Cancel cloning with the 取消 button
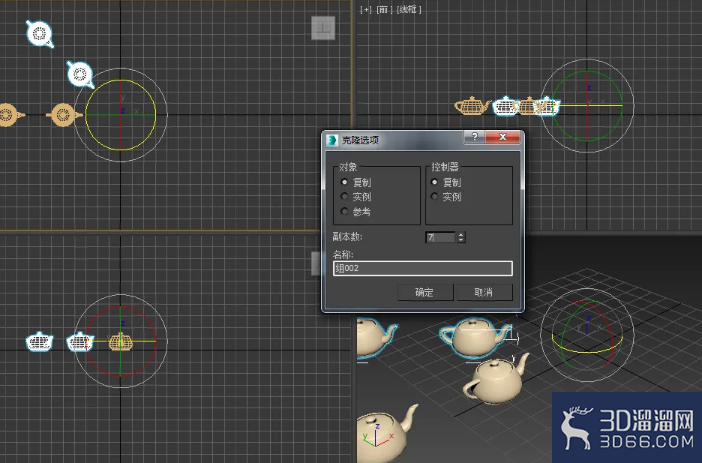Image resolution: width=702 pixels, height=463 pixels. [484, 292]
